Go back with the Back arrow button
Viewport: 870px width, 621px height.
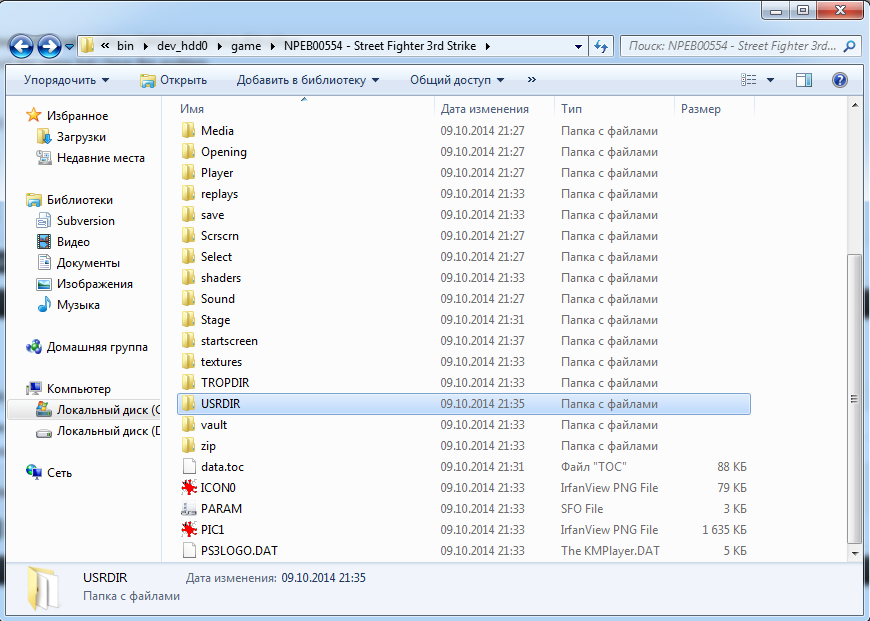(22, 47)
